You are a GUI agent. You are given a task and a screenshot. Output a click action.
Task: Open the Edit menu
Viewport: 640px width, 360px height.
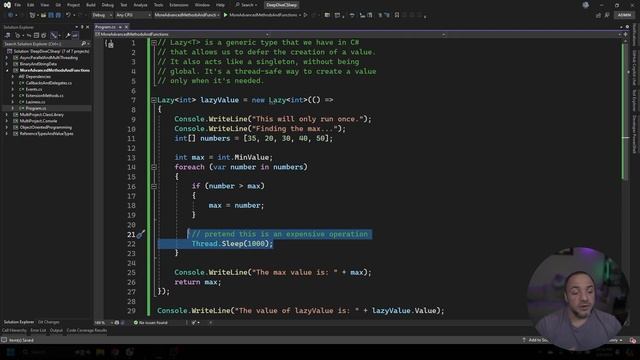[x=31, y=5]
